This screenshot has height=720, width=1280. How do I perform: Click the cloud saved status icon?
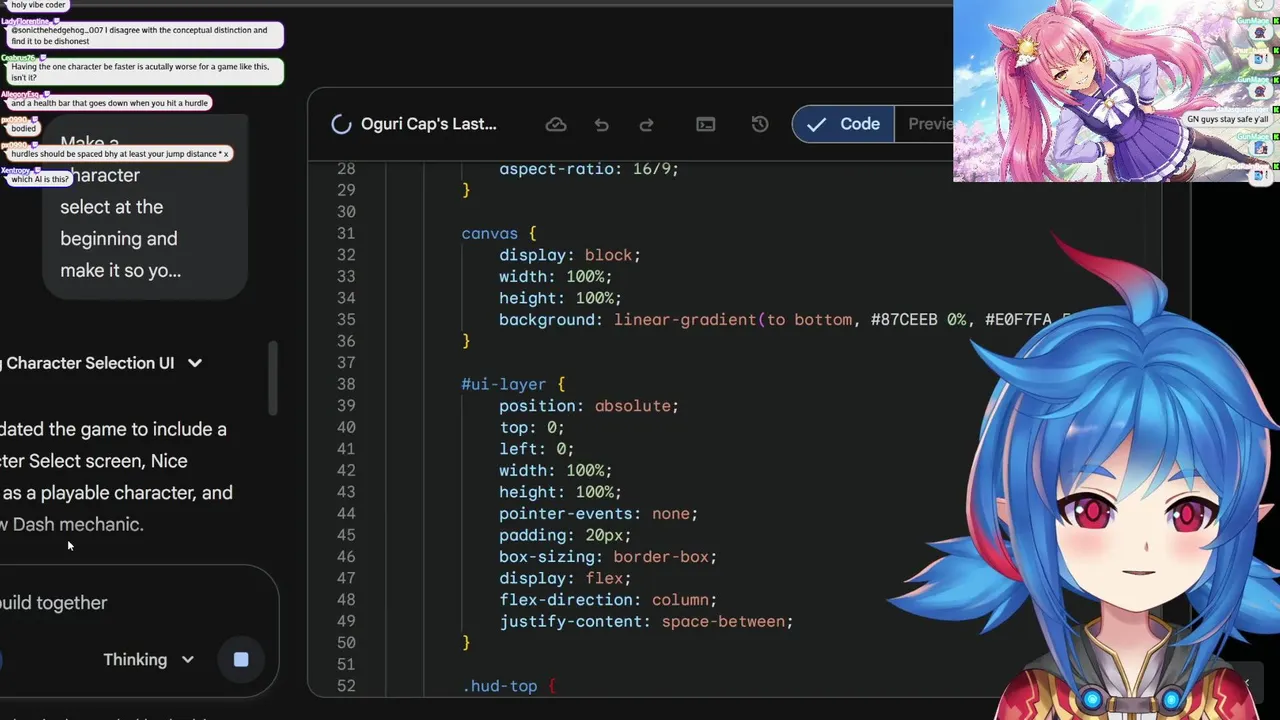[556, 124]
